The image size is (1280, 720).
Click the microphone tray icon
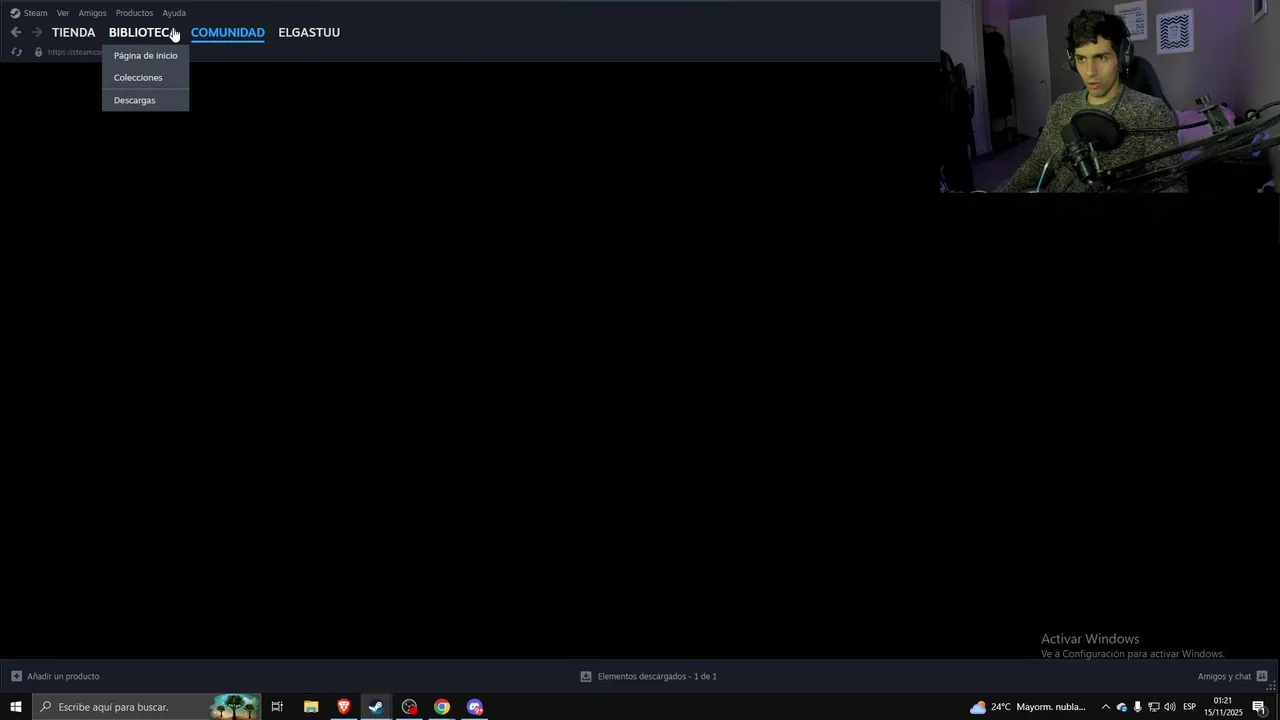coord(1137,707)
